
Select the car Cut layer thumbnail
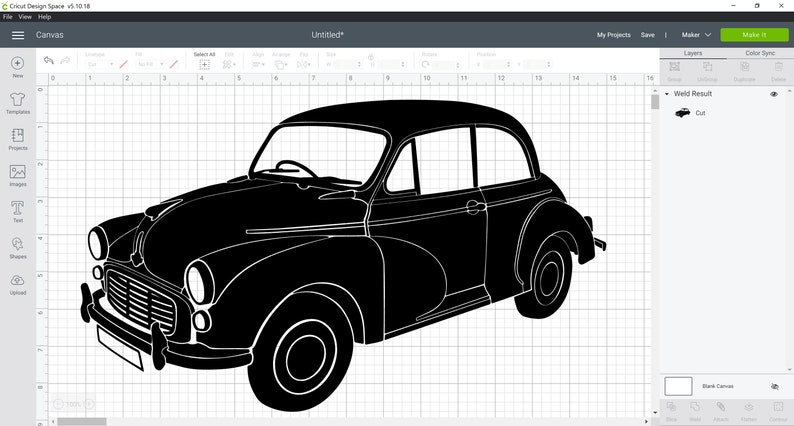click(683, 113)
